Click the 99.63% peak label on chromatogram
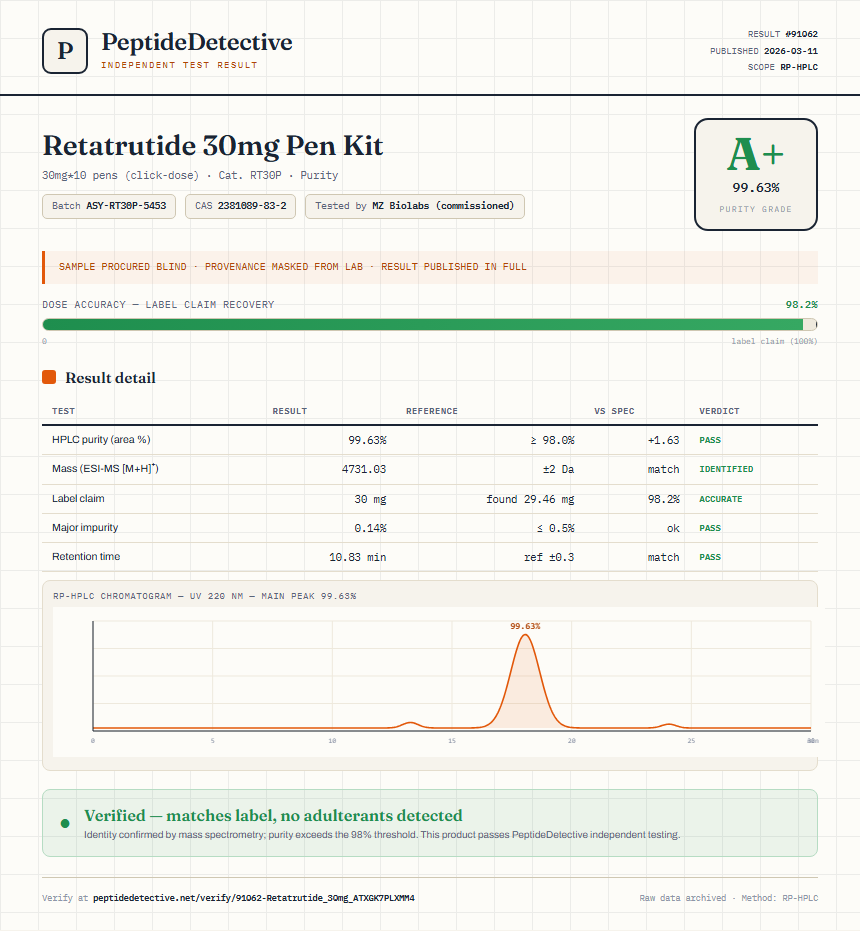The width and height of the screenshot is (860, 931). click(x=525, y=626)
